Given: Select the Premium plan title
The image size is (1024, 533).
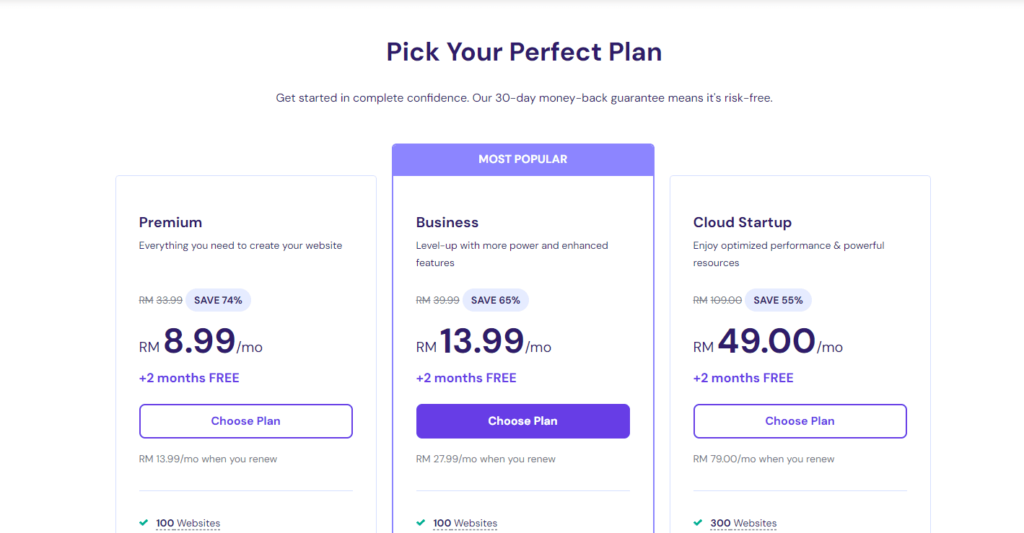Looking at the screenshot, I should [x=171, y=222].
